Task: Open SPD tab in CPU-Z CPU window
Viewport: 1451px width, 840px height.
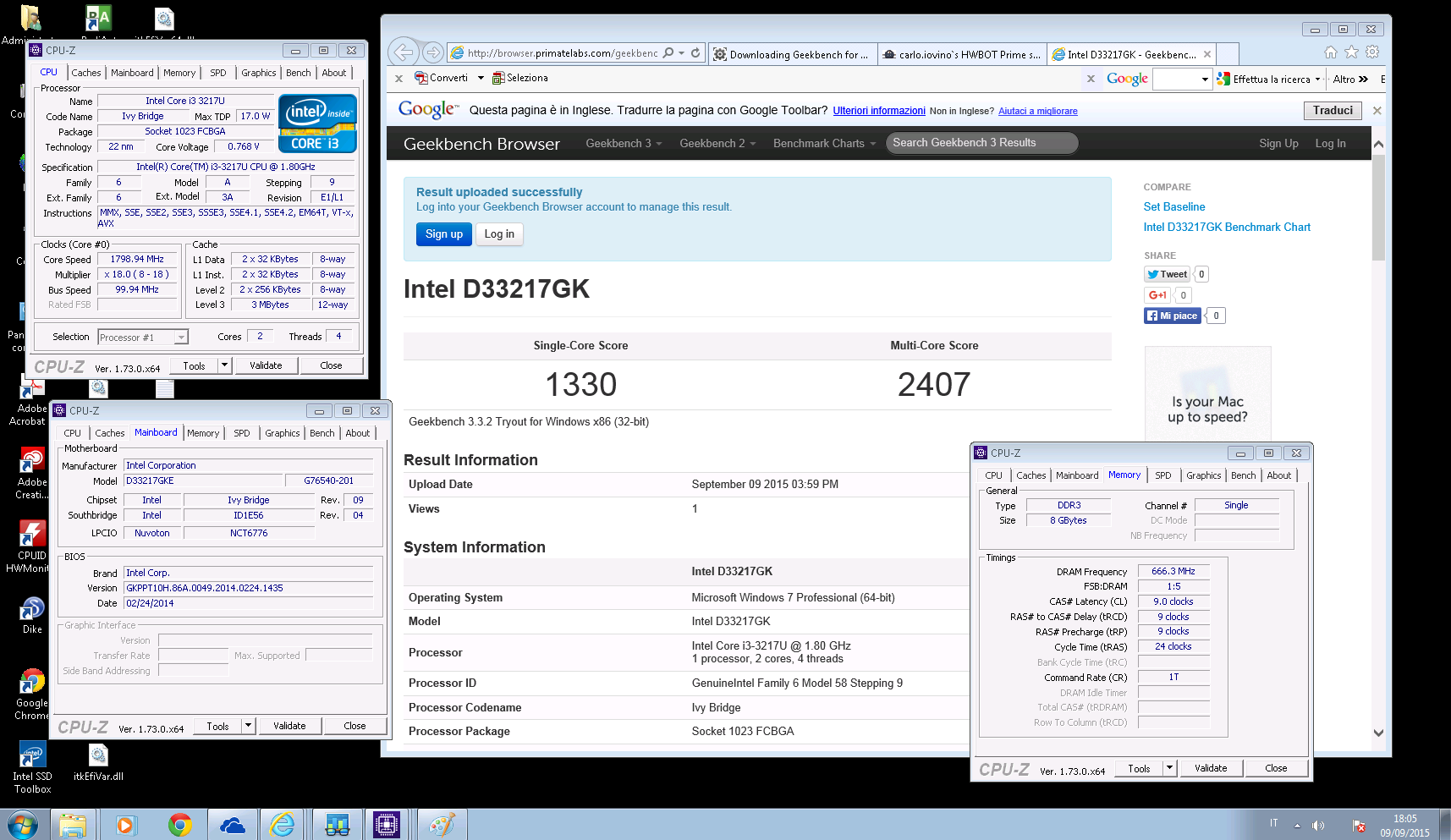Action: 218,73
